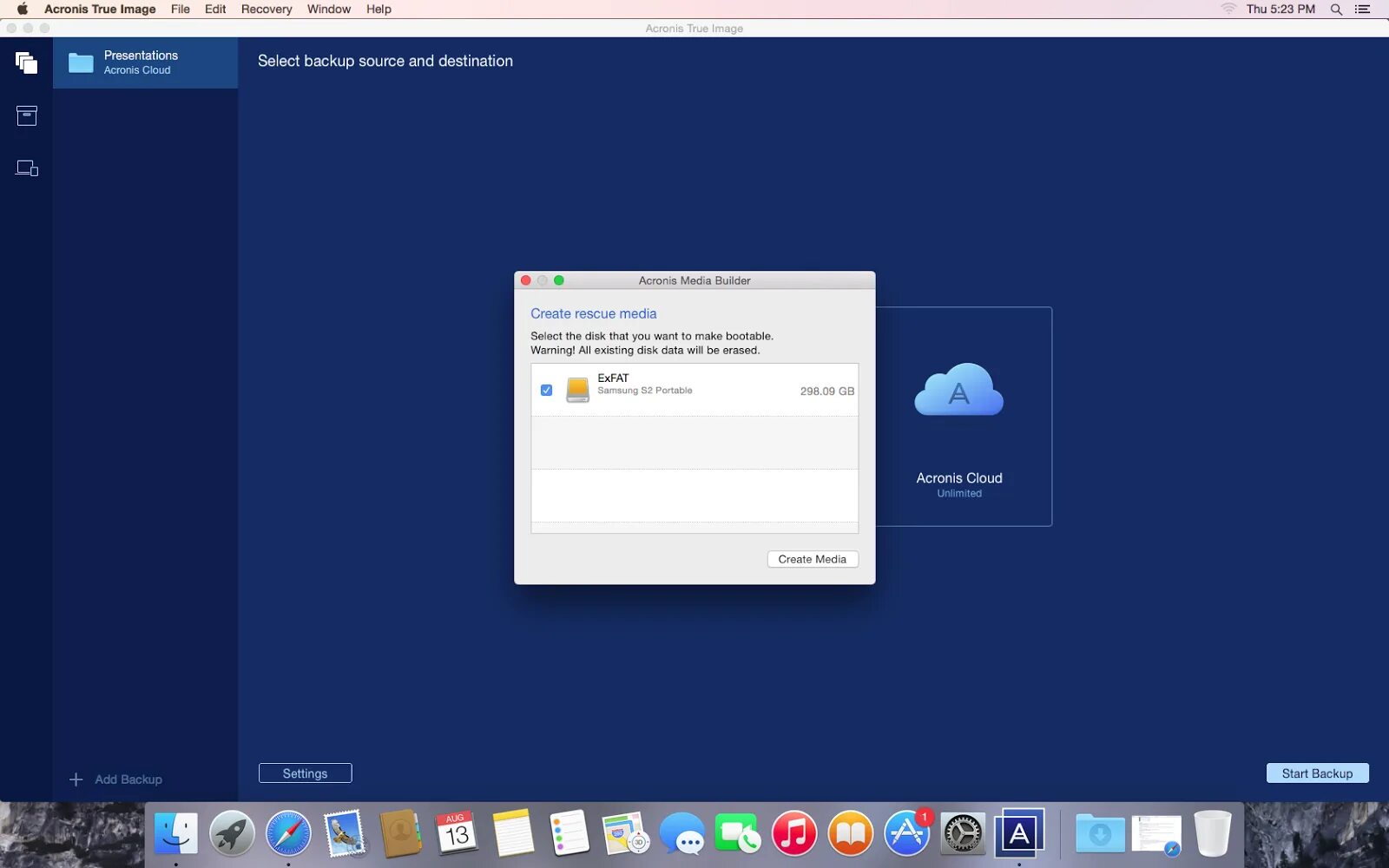Open the Archive section in sidebar

tap(27, 115)
